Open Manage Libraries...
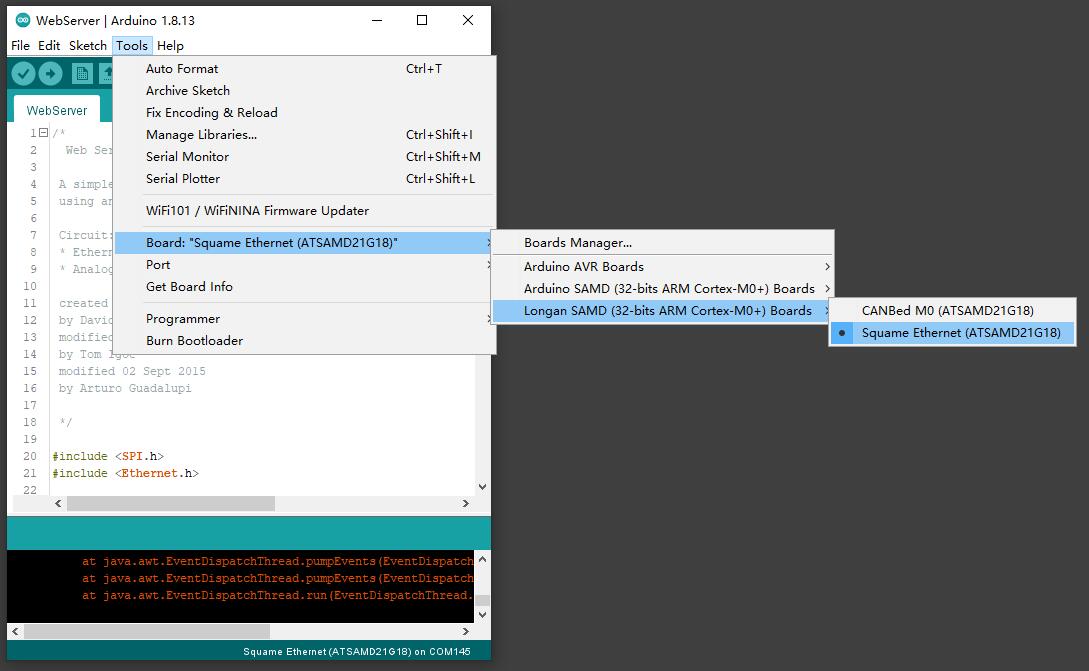Image resolution: width=1089 pixels, height=671 pixels. [x=304, y=135]
